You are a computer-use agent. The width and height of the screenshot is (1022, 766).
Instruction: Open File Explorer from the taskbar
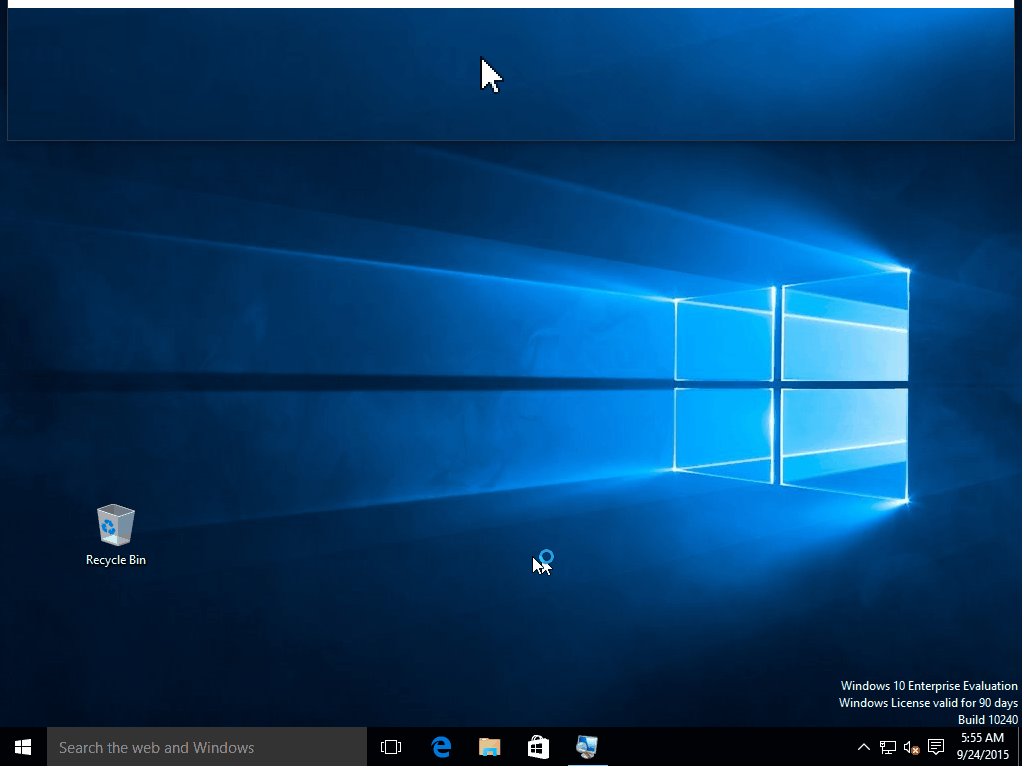489,747
